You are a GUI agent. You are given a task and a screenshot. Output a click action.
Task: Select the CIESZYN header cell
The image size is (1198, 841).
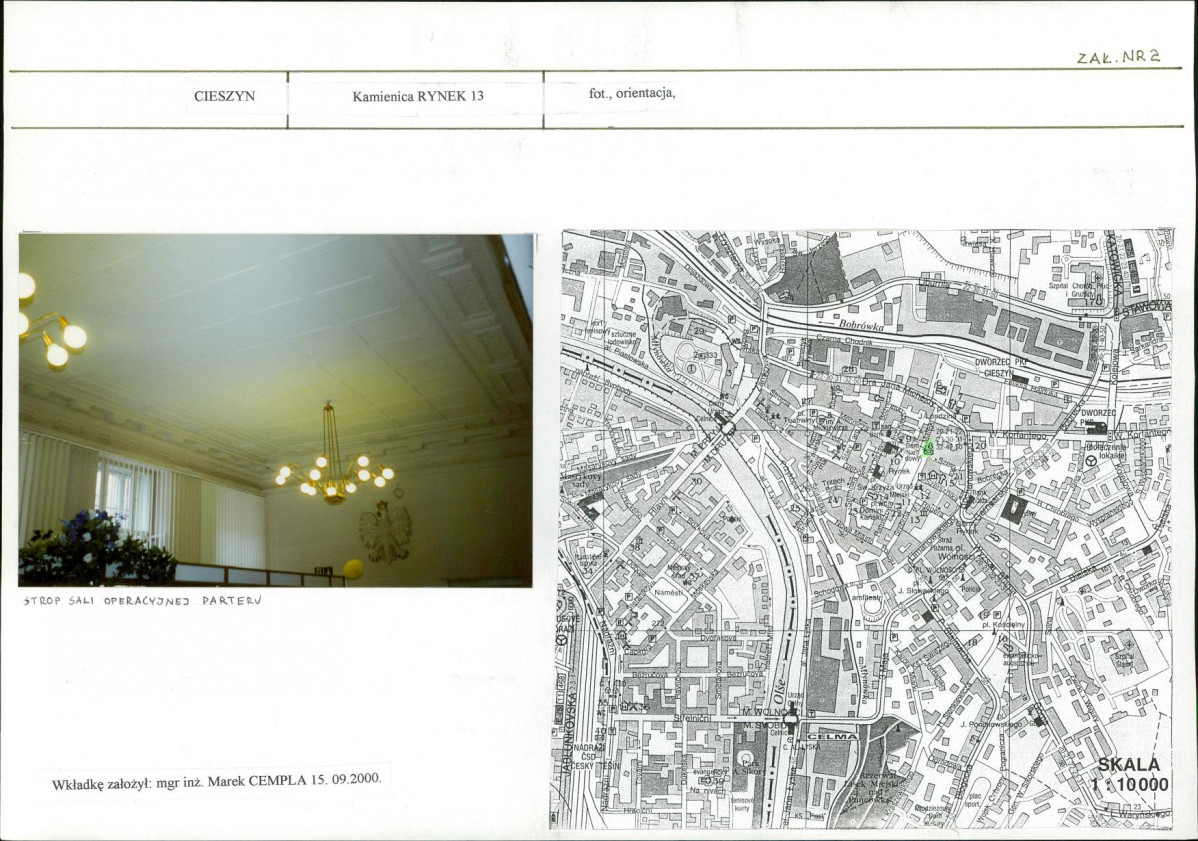(x=225, y=97)
